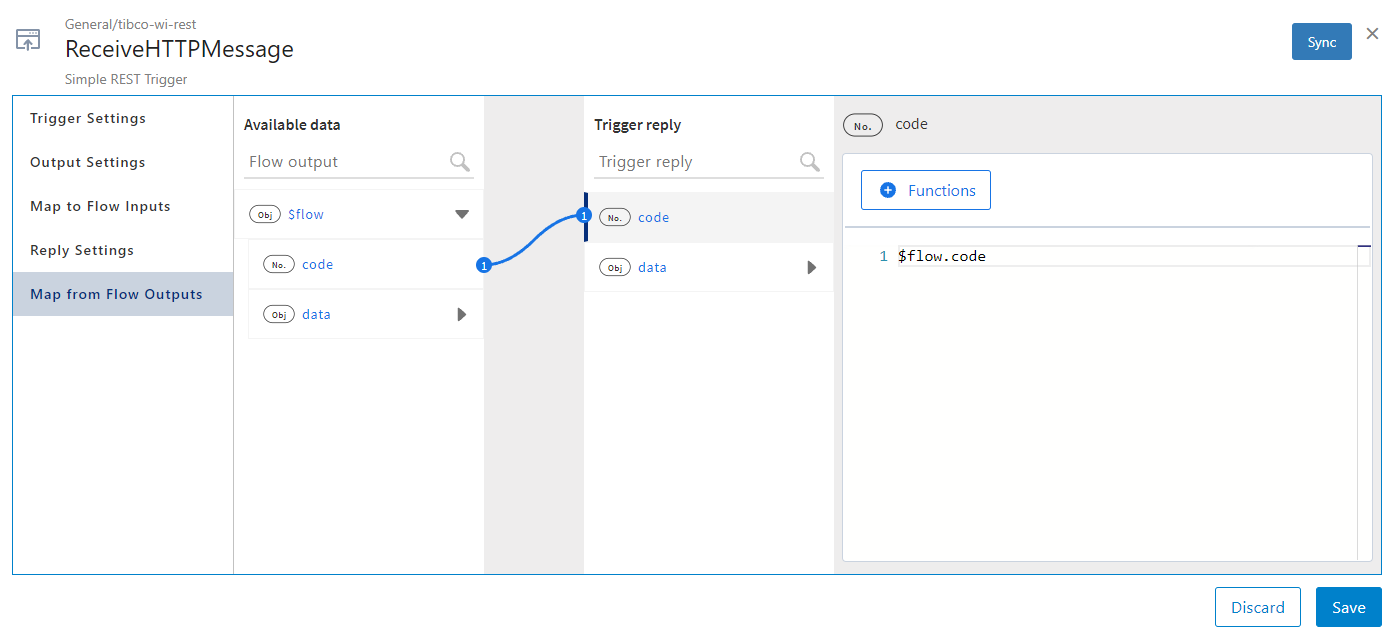The height and width of the screenshot is (639, 1394).
Task: Go to Map to Flow Inputs
Action: tap(100, 206)
